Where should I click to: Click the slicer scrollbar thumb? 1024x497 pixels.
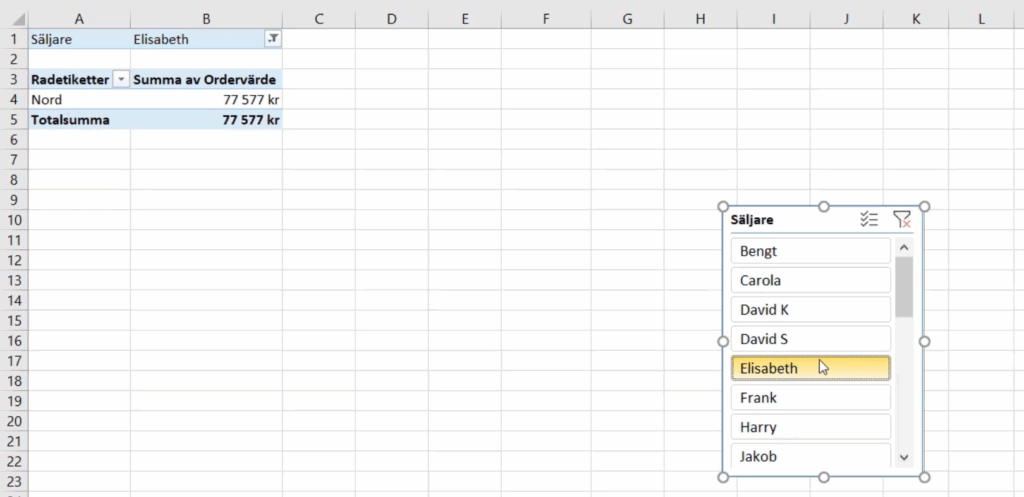(x=904, y=286)
